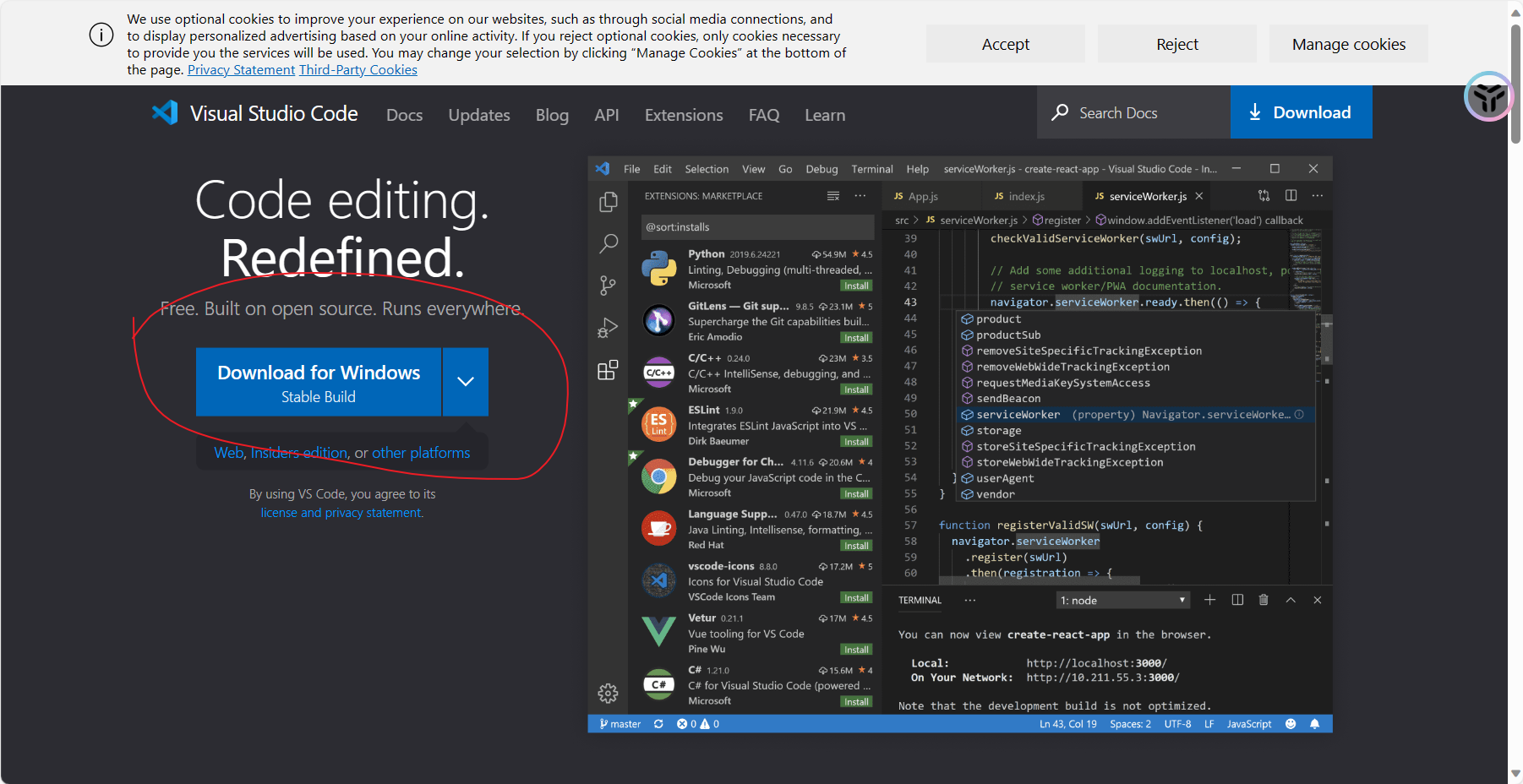
Task: Go to Extensions in the navigation
Action: click(x=684, y=115)
